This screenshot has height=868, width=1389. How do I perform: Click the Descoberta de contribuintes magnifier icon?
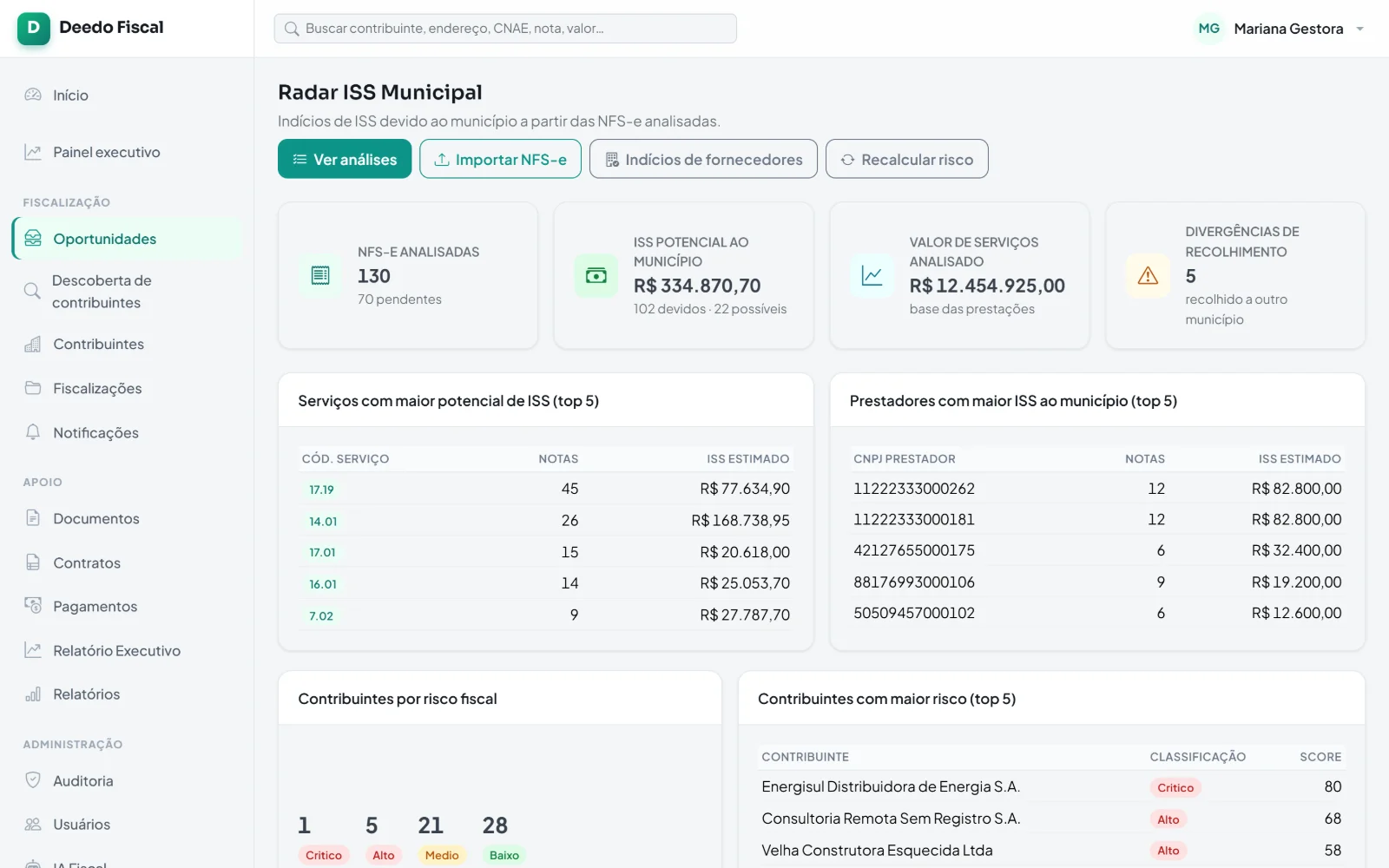(x=32, y=291)
